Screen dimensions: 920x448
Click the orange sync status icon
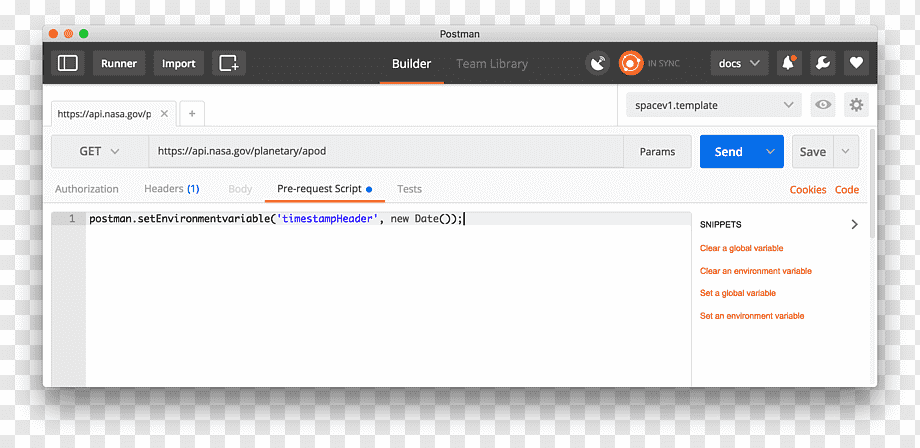(x=631, y=63)
